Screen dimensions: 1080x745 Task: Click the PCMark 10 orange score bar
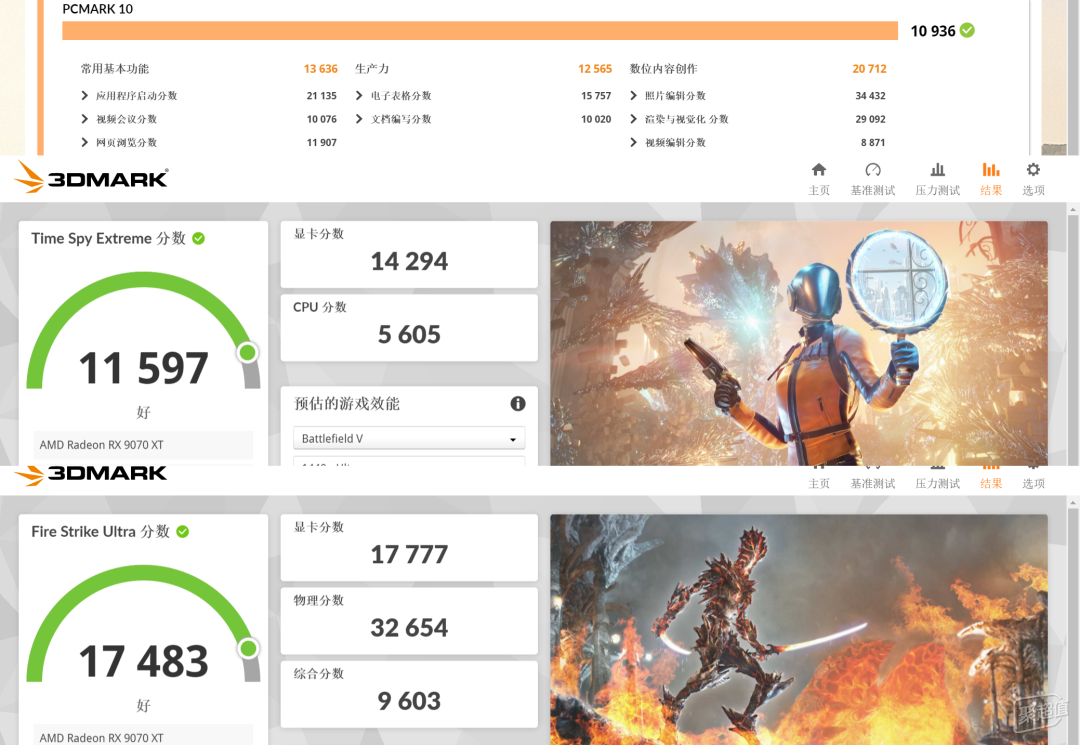point(480,30)
